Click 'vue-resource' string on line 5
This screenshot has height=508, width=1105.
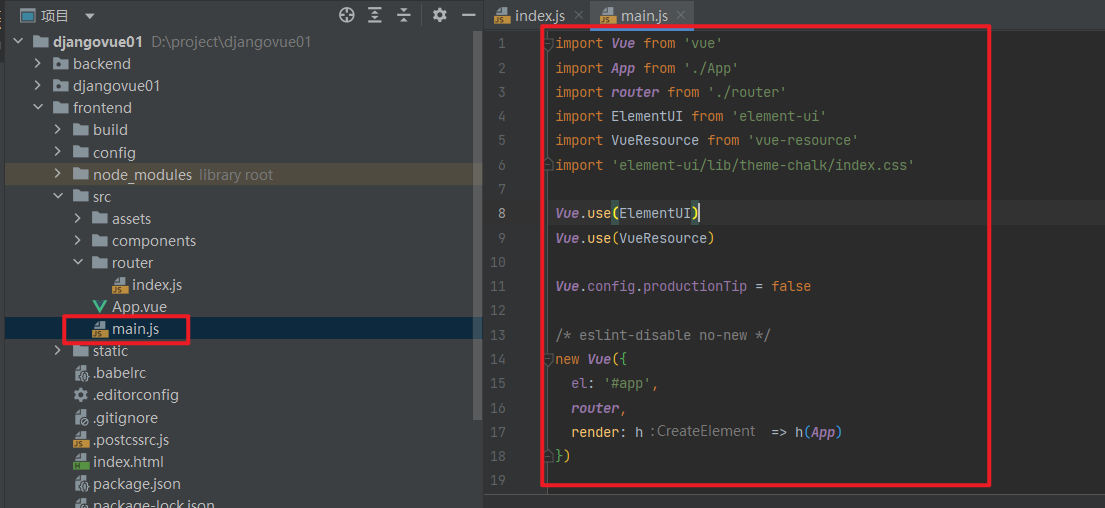(803, 141)
